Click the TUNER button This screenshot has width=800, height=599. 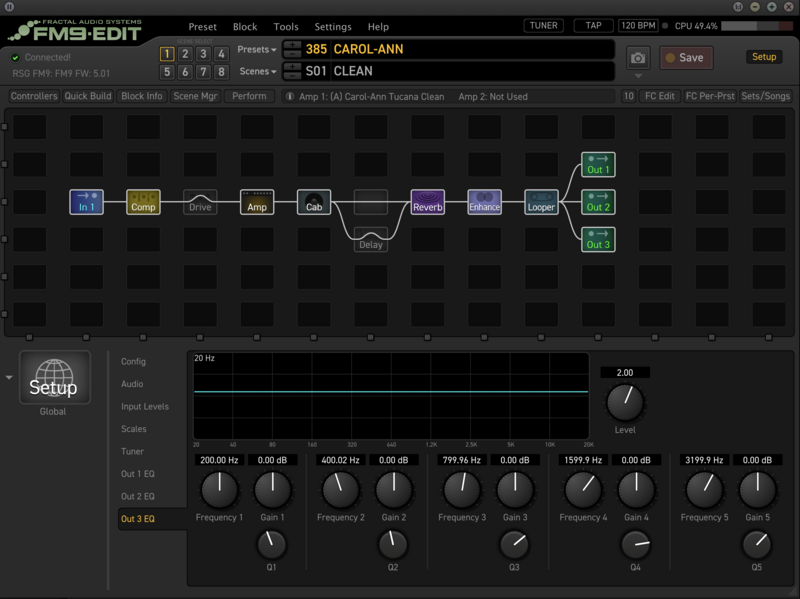(543, 26)
